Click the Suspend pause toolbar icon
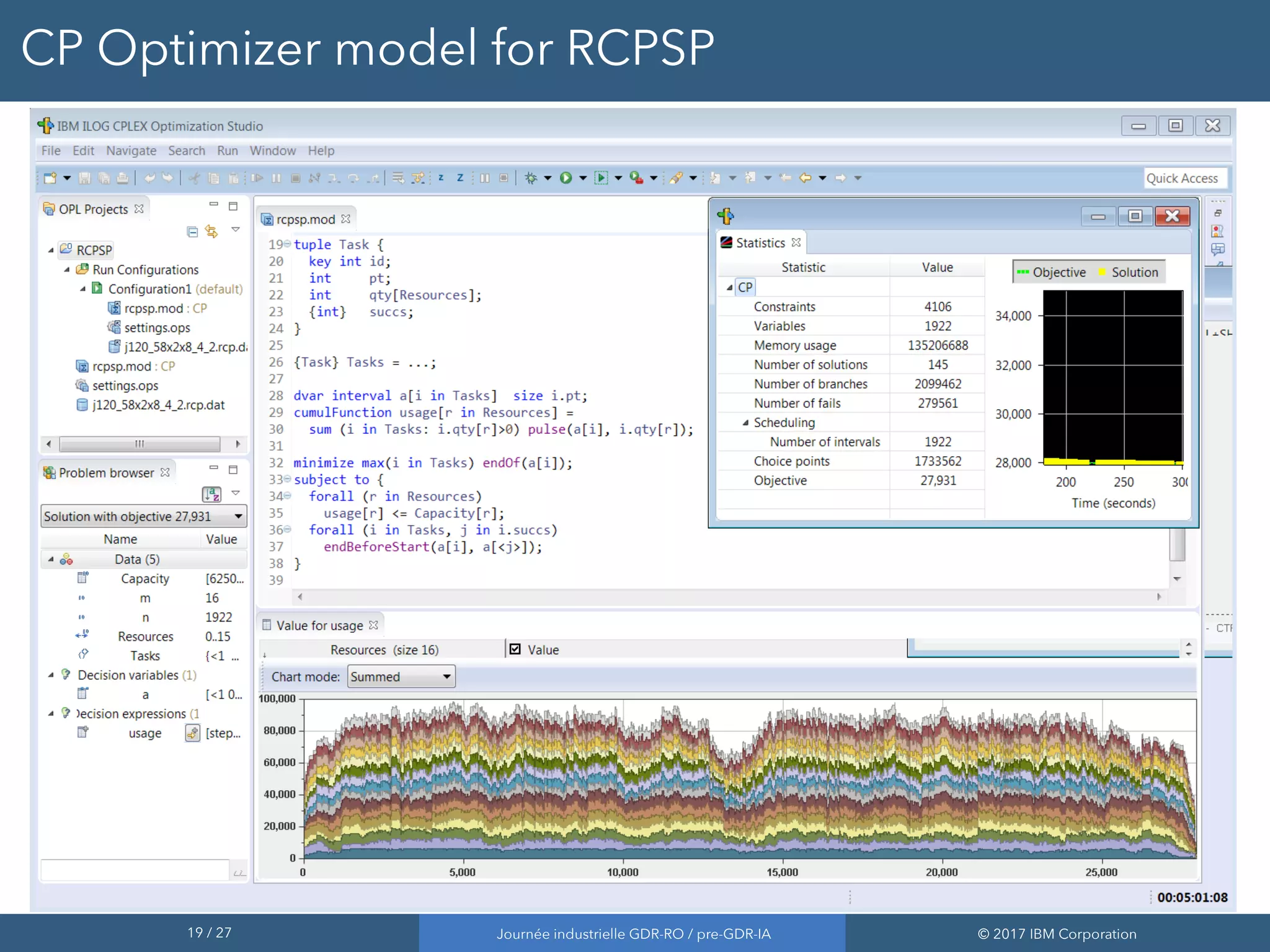This screenshot has width=1270, height=952. coord(277,178)
